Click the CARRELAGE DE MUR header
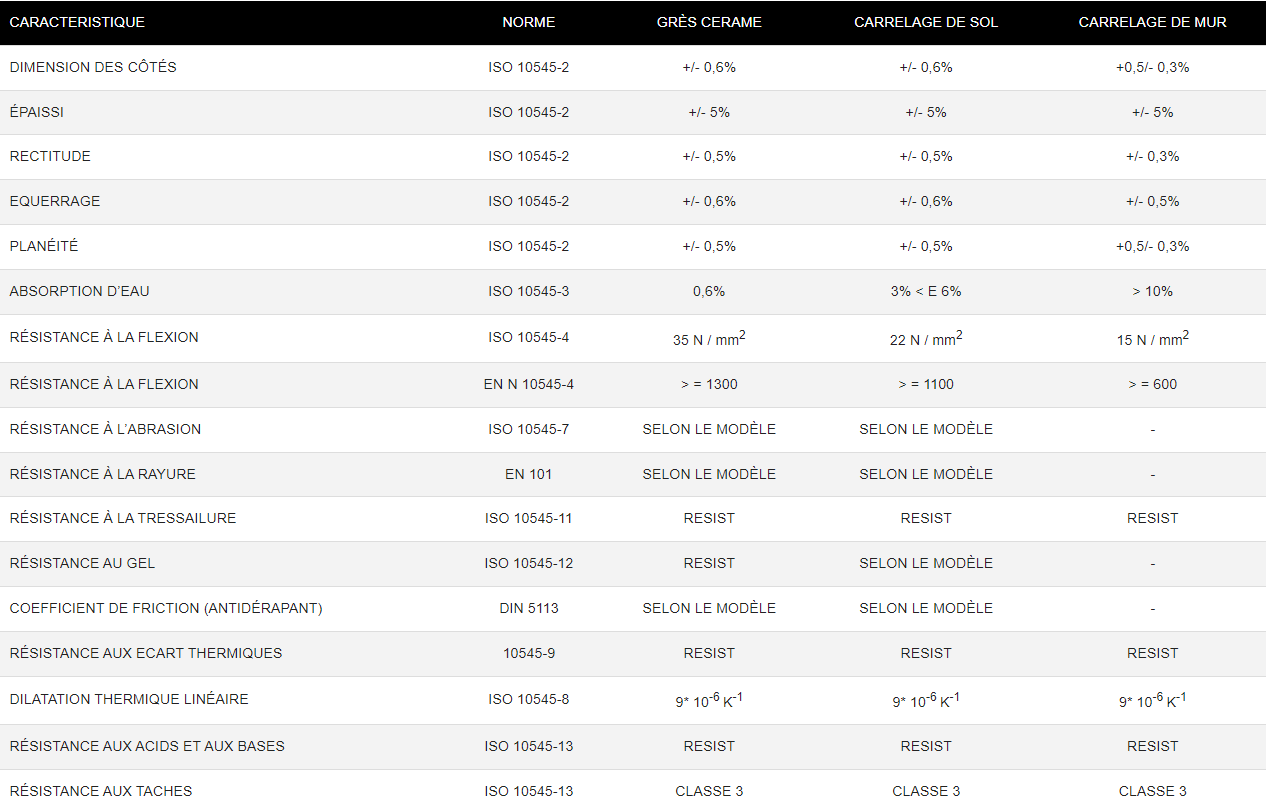 [x=1152, y=22]
